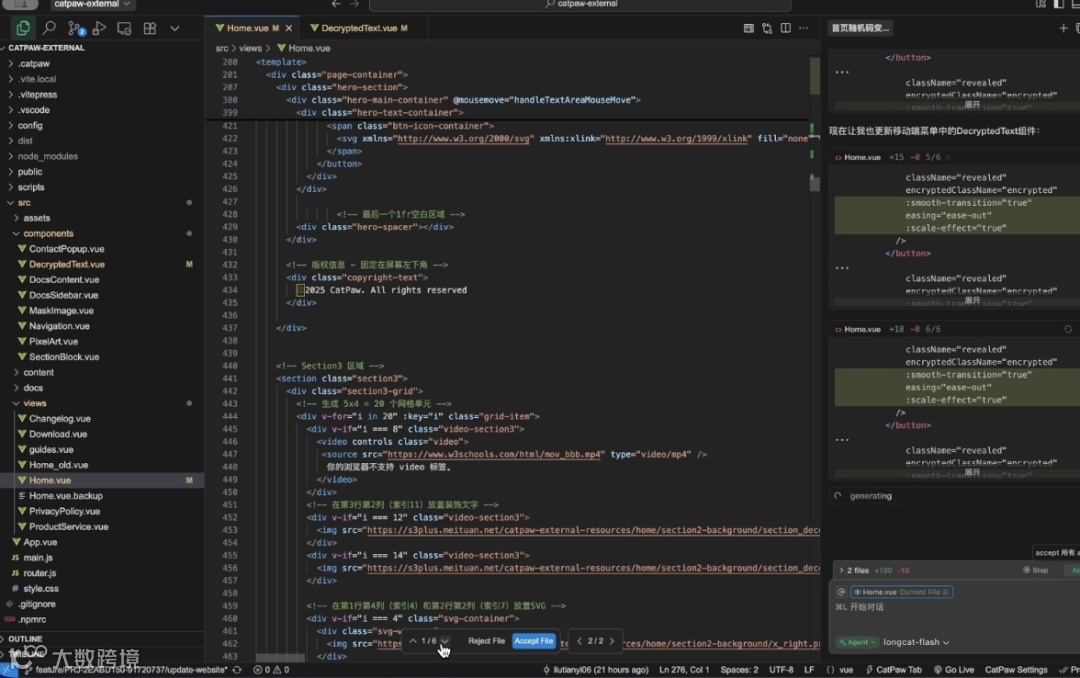Close the Home.vue editor tab
This screenshot has height=678, width=1080.
click(289, 28)
